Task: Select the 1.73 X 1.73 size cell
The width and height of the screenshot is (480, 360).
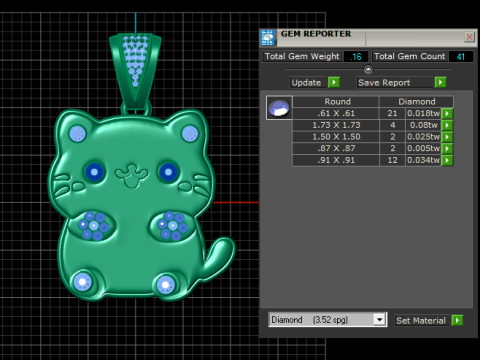Action: (x=336, y=125)
